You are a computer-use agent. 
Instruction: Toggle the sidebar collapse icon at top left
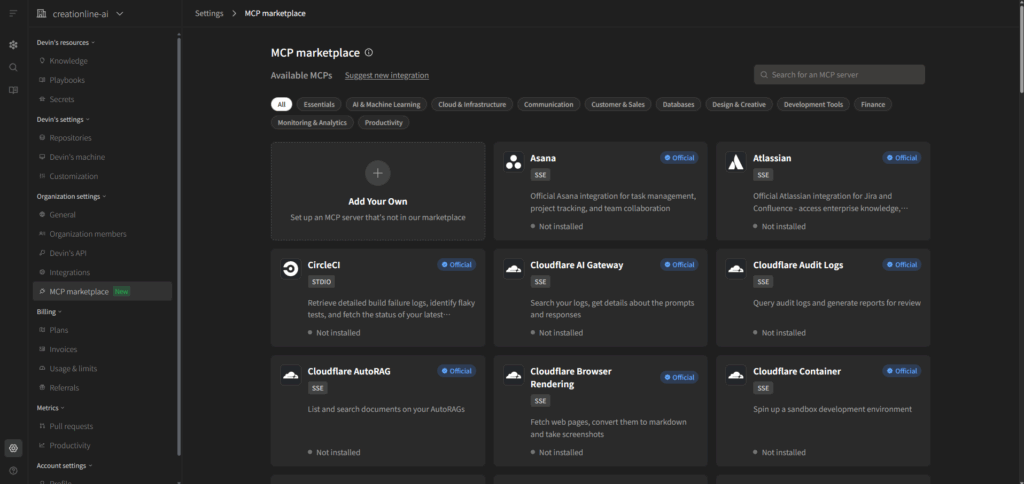point(13,13)
